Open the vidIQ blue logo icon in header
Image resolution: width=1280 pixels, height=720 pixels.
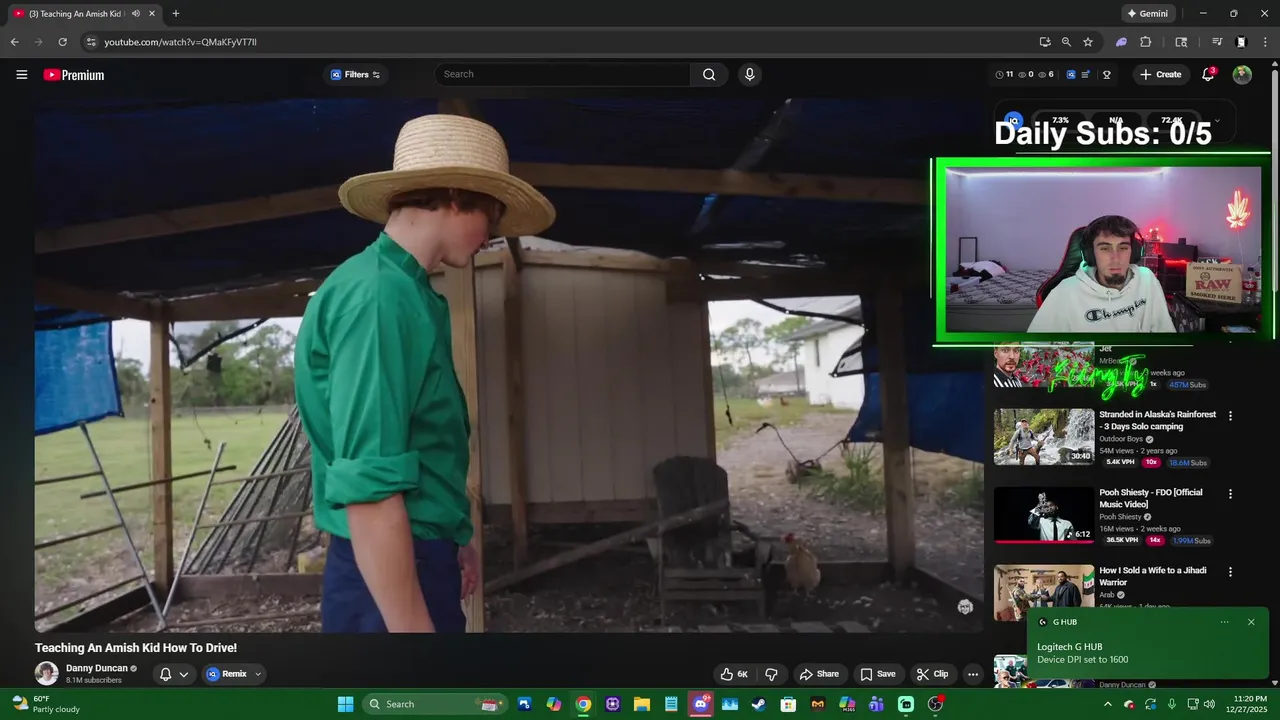[x=1071, y=75]
